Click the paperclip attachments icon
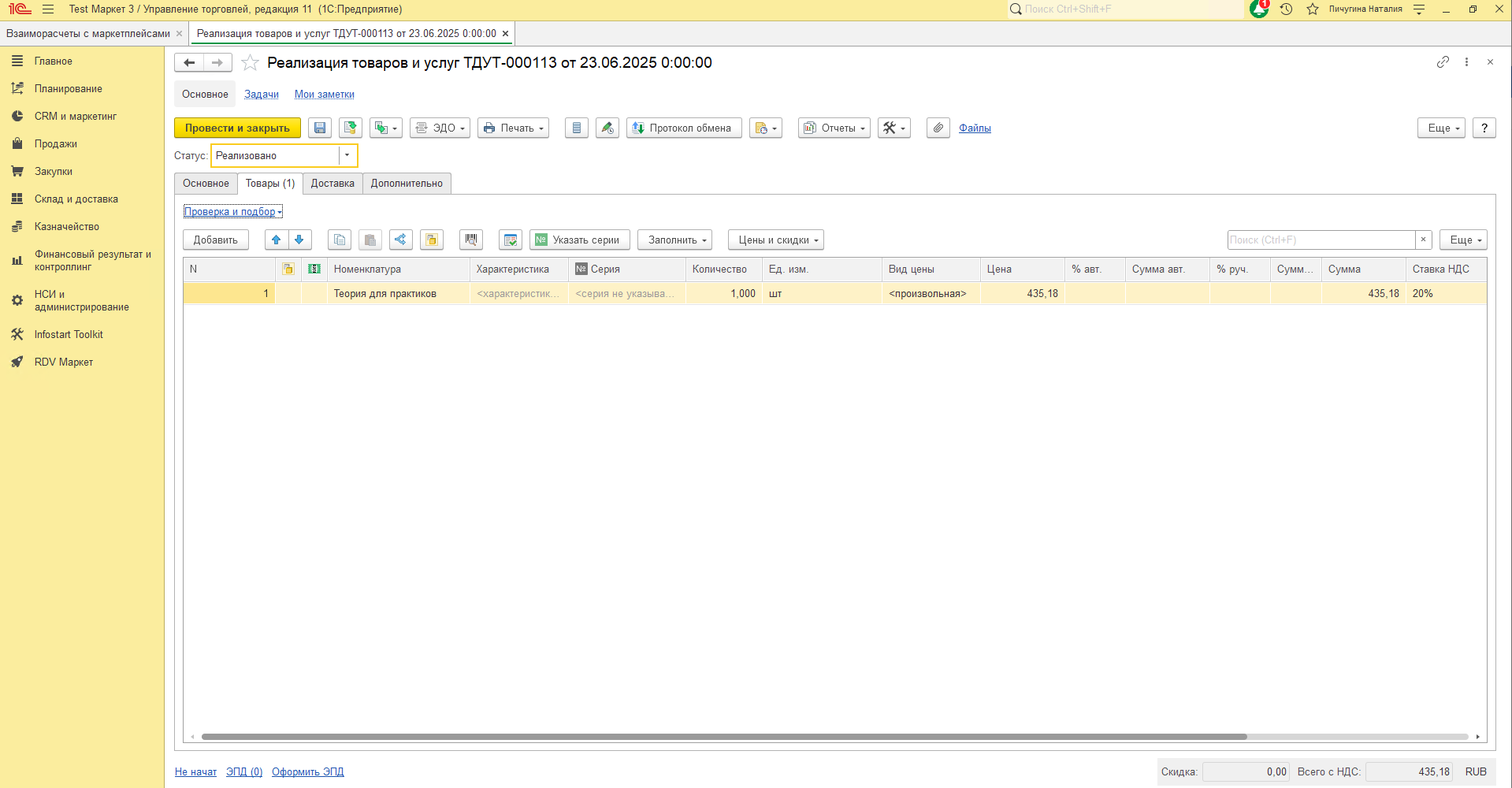Image resolution: width=1512 pixels, height=788 pixels. [938, 128]
